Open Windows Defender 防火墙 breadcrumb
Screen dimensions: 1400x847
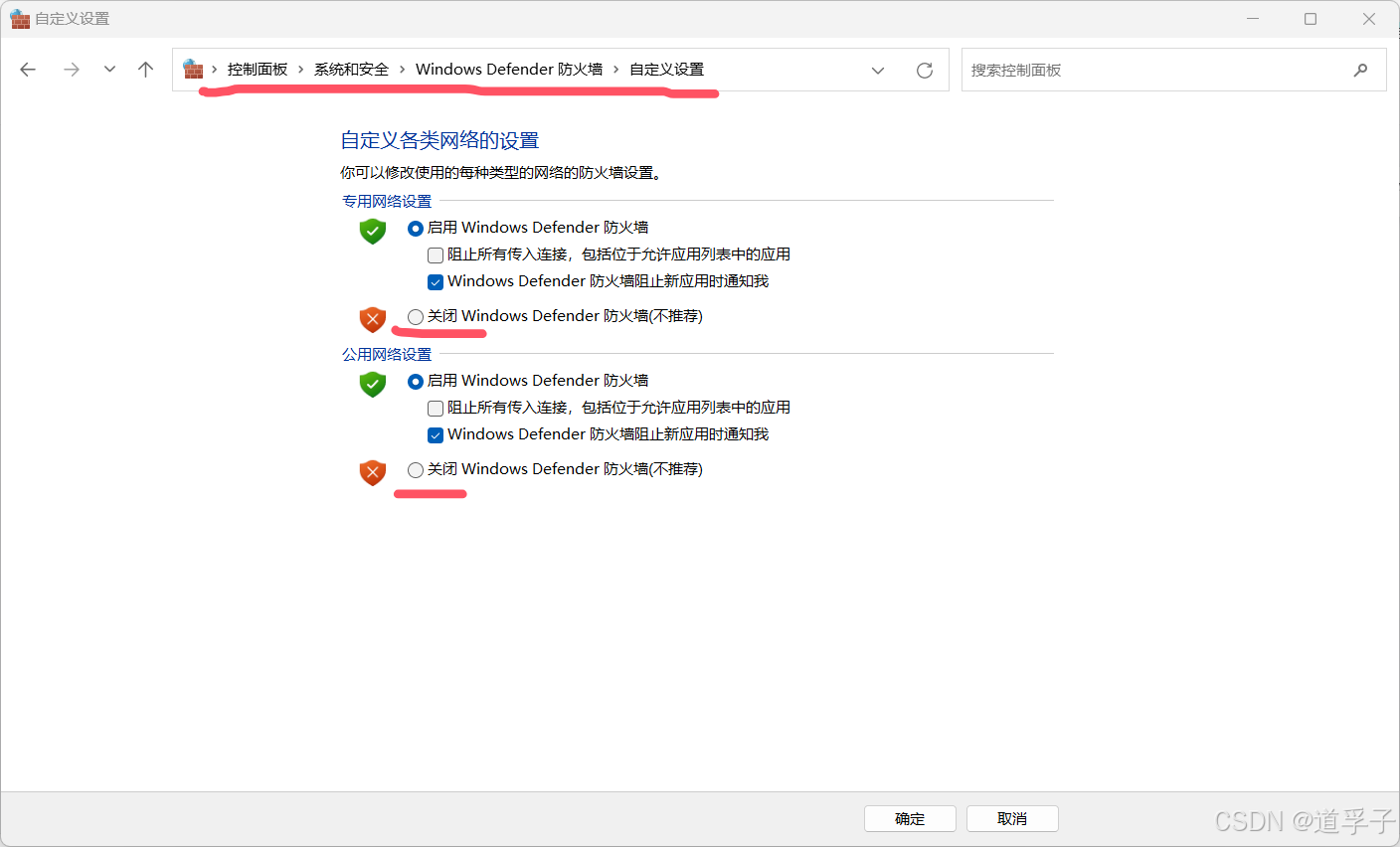(509, 70)
